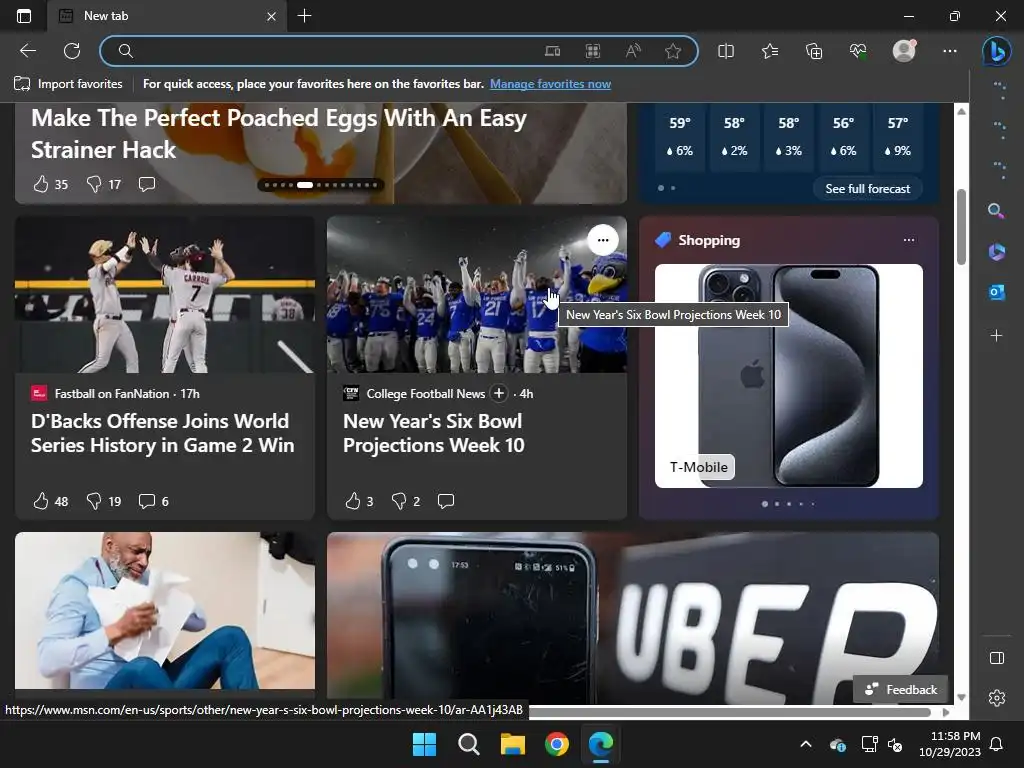Click scroll down arrow of feed
The height and width of the screenshot is (768, 1024).
click(x=961, y=697)
